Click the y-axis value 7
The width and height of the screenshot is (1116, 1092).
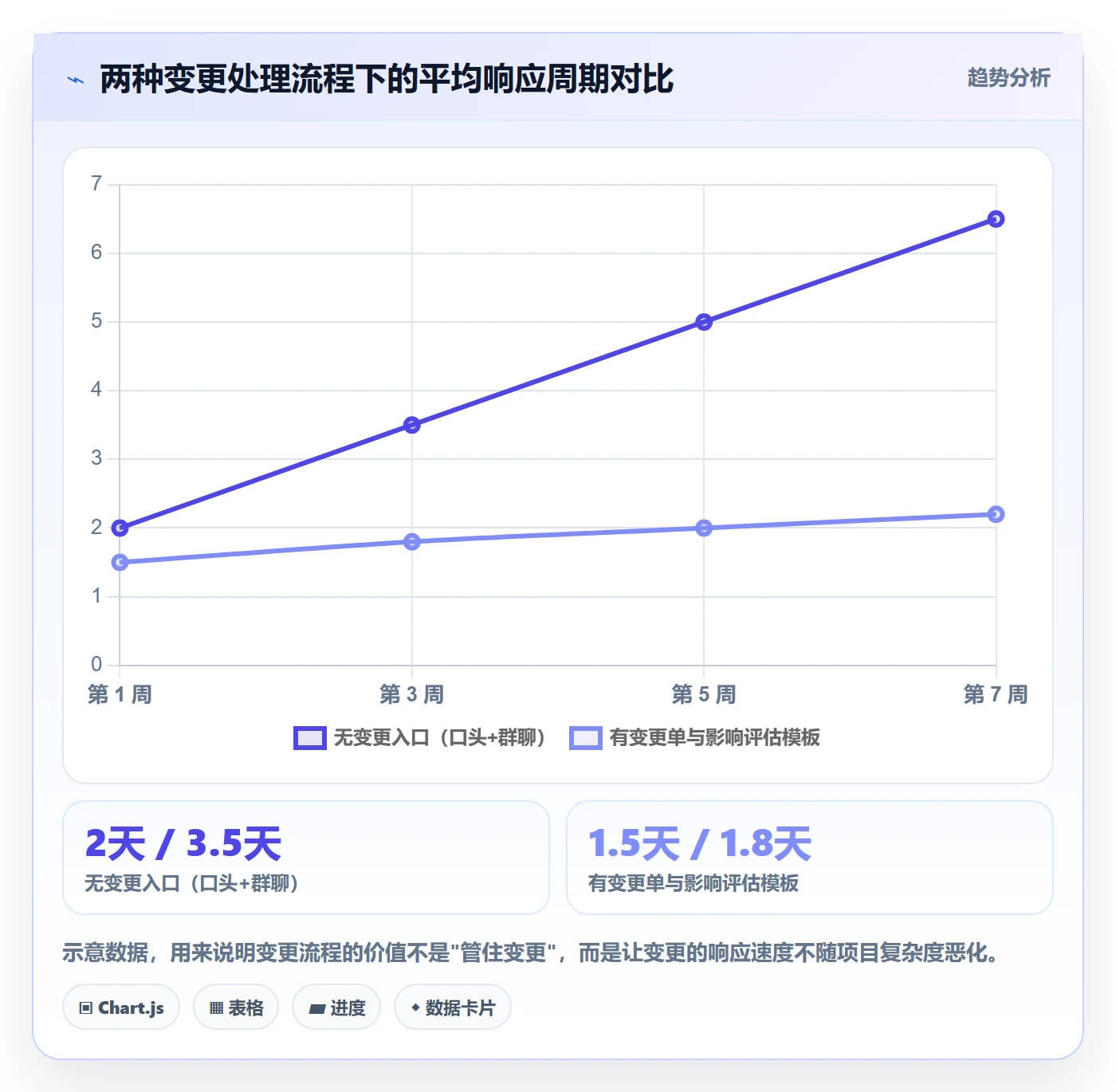pos(96,184)
